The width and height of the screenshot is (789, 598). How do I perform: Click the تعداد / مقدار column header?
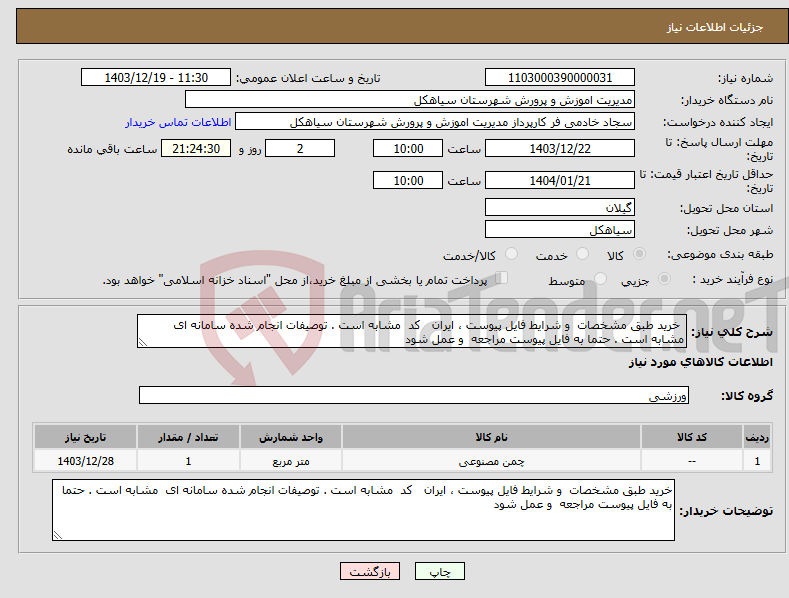click(188, 437)
